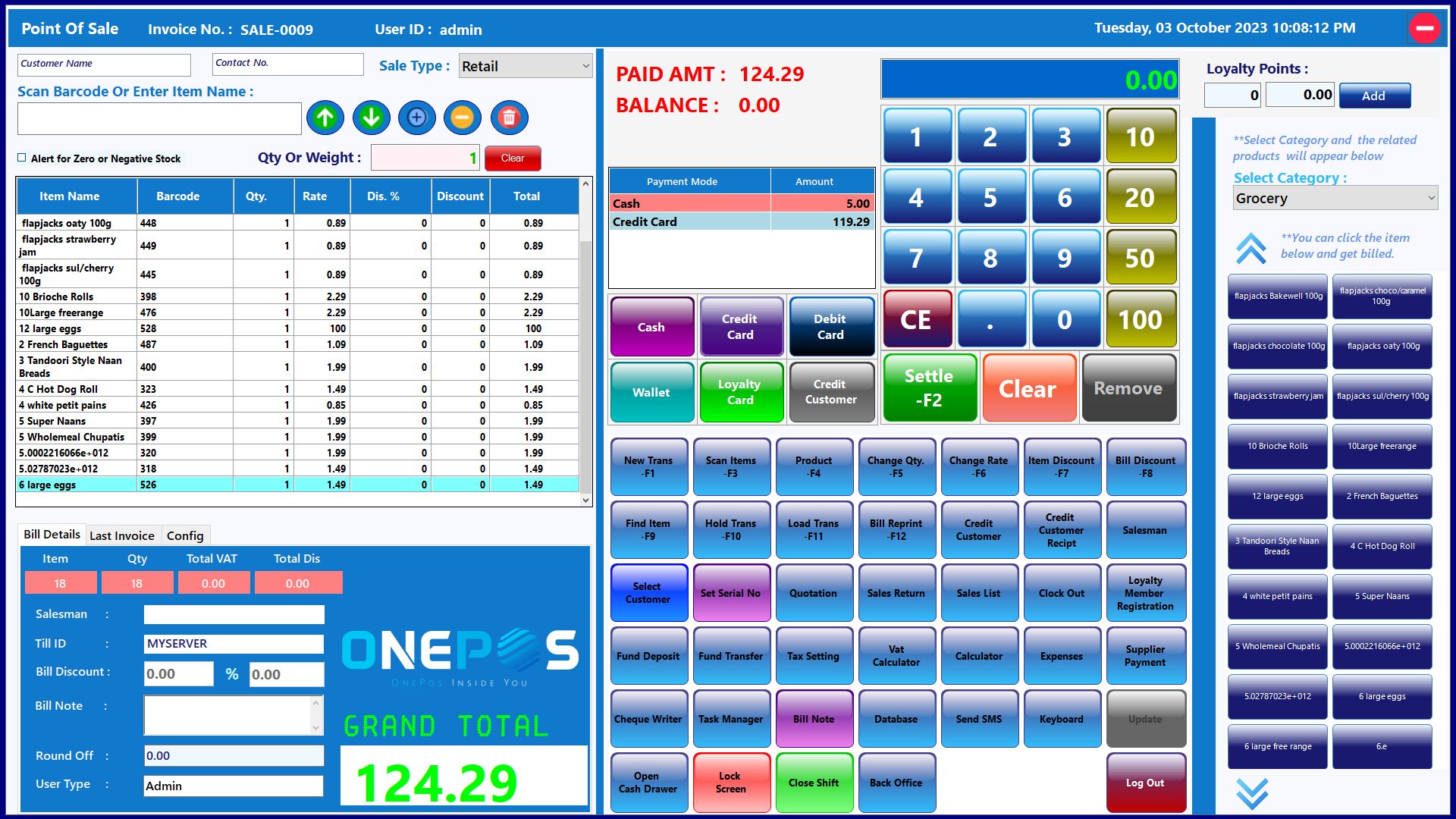Click the blue plus circle icon
This screenshot has height=819, width=1456.
417,118
